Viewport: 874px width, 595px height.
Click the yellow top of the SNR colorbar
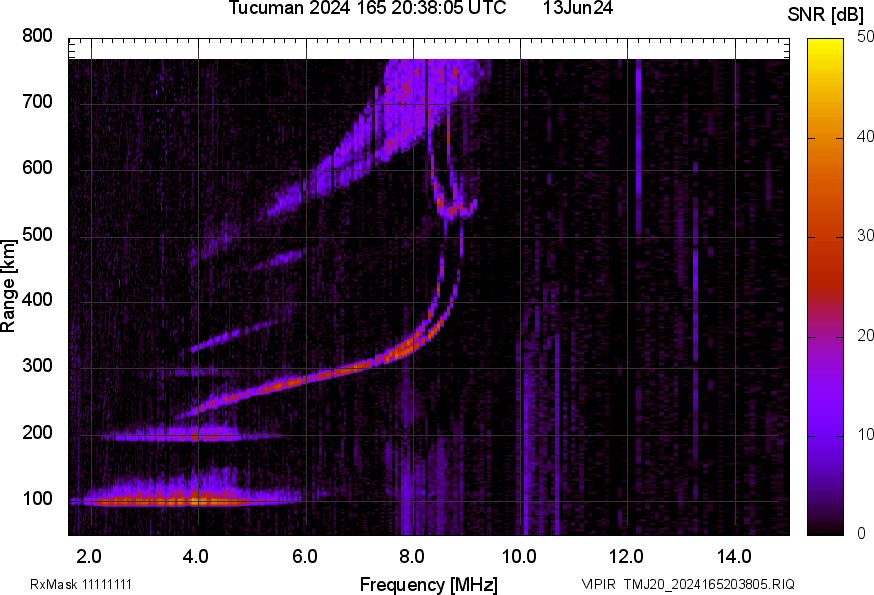pyautogui.click(x=825, y=47)
